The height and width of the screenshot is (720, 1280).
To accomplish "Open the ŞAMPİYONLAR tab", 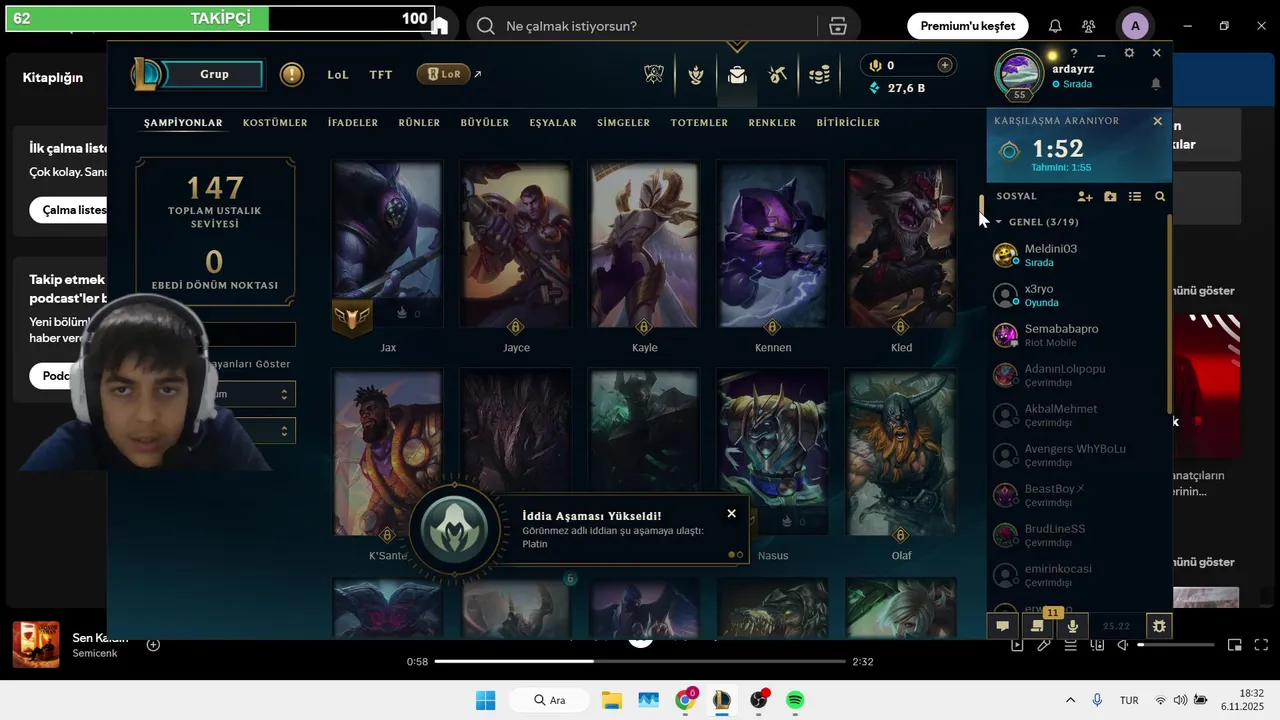I will (x=183, y=123).
